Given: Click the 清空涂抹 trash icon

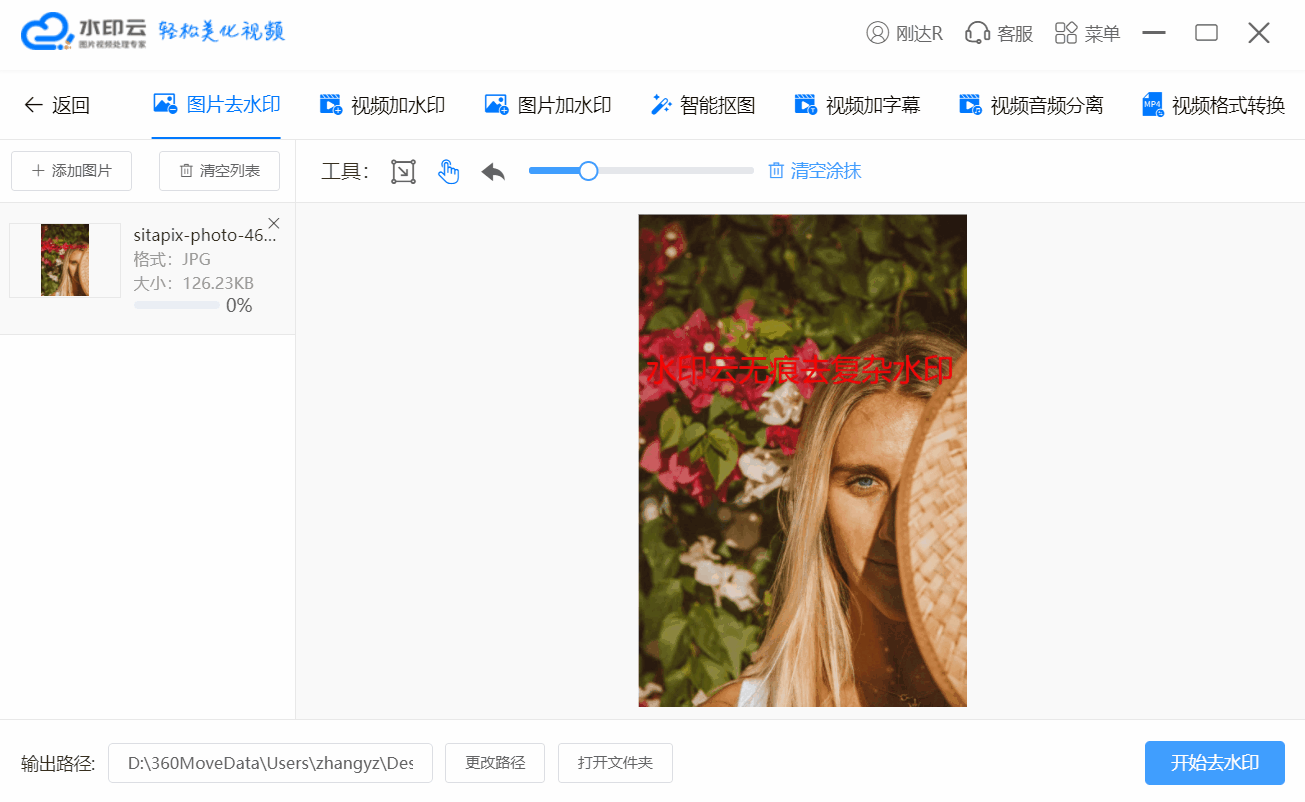Looking at the screenshot, I should tap(776, 171).
